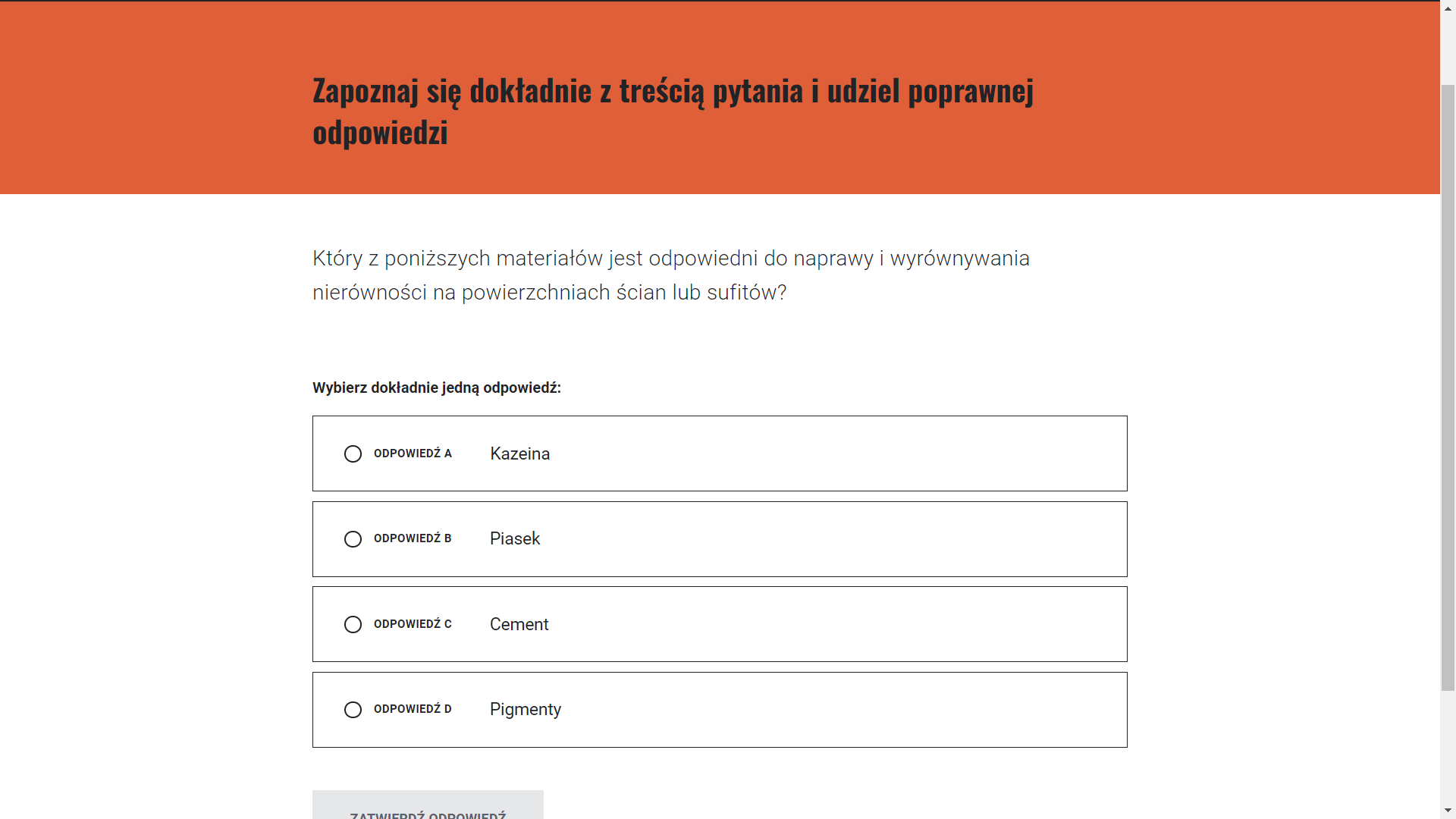Select the radio button for Odpowiedź D
This screenshot has width=1456, height=819.
pos(353,710)
